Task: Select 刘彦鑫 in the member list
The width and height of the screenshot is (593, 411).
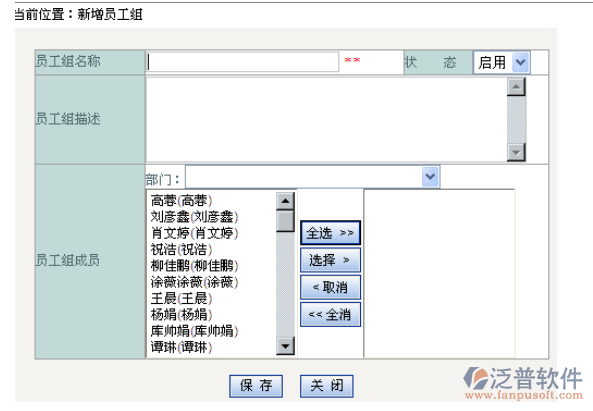Action: (x=194, y=217)
